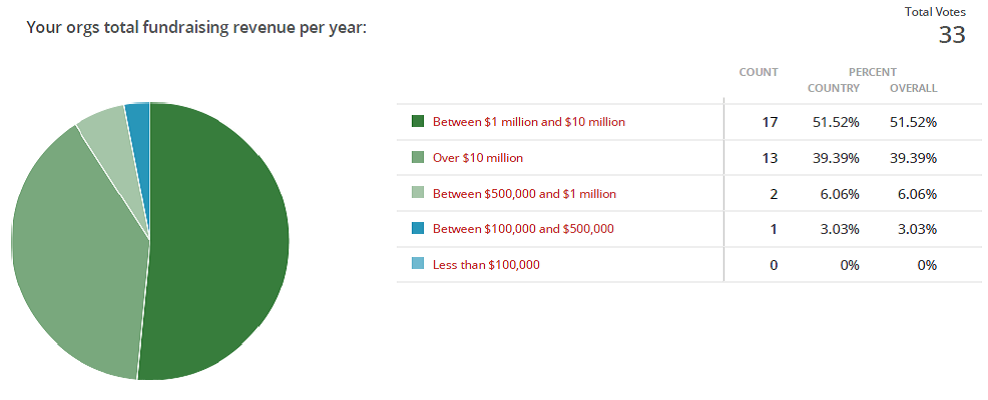This screenshot has height=400, width=988.
Task: Open 'Between $500,000 and $1 million' row label
Action: [524, 193]
